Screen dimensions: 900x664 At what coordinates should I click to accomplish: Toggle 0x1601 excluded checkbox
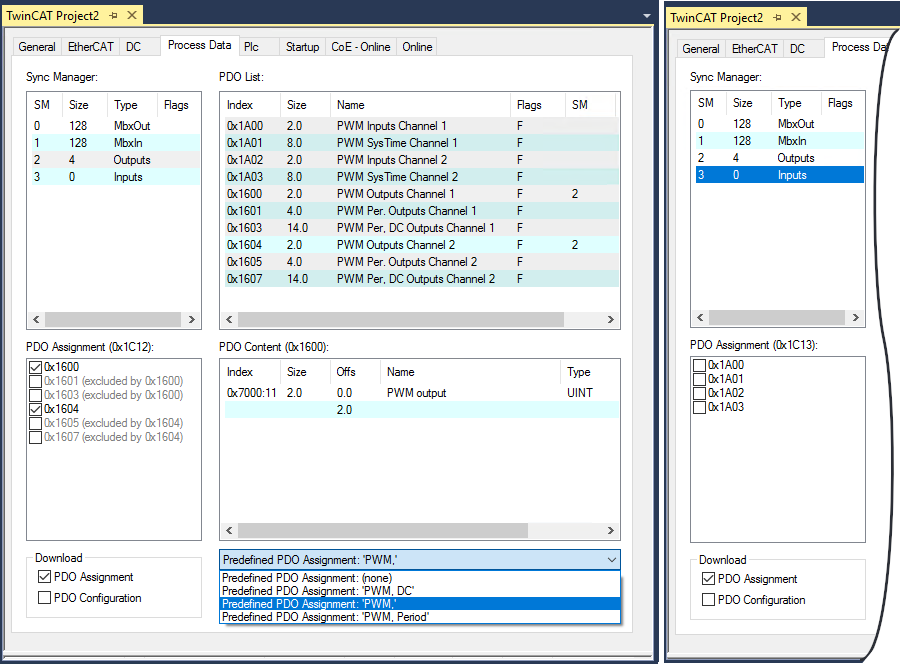pyautogui.click(x=36, y=381)
